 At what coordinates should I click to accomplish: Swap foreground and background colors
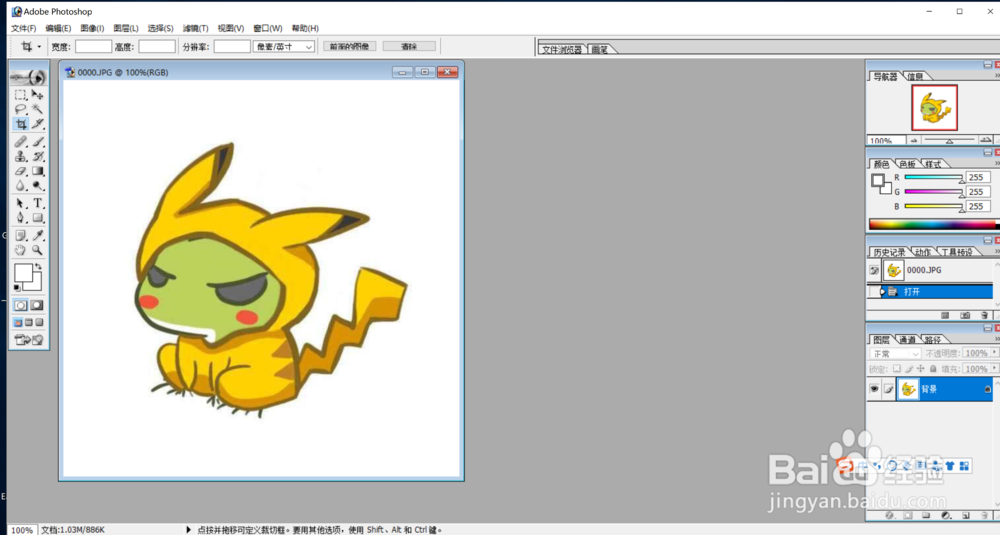(x=39, y=266)
